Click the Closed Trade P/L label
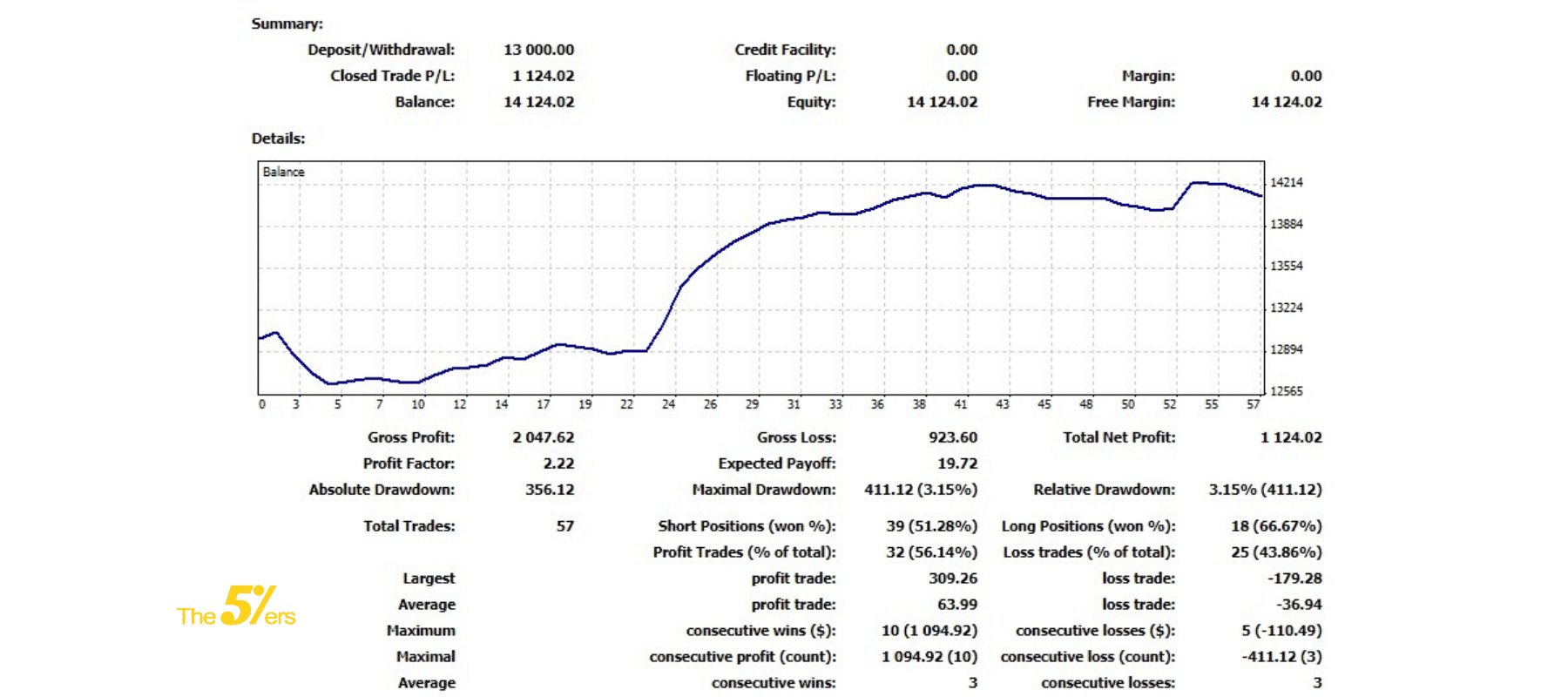Viewport: 1568px width, 697px height. click(392, 77)
